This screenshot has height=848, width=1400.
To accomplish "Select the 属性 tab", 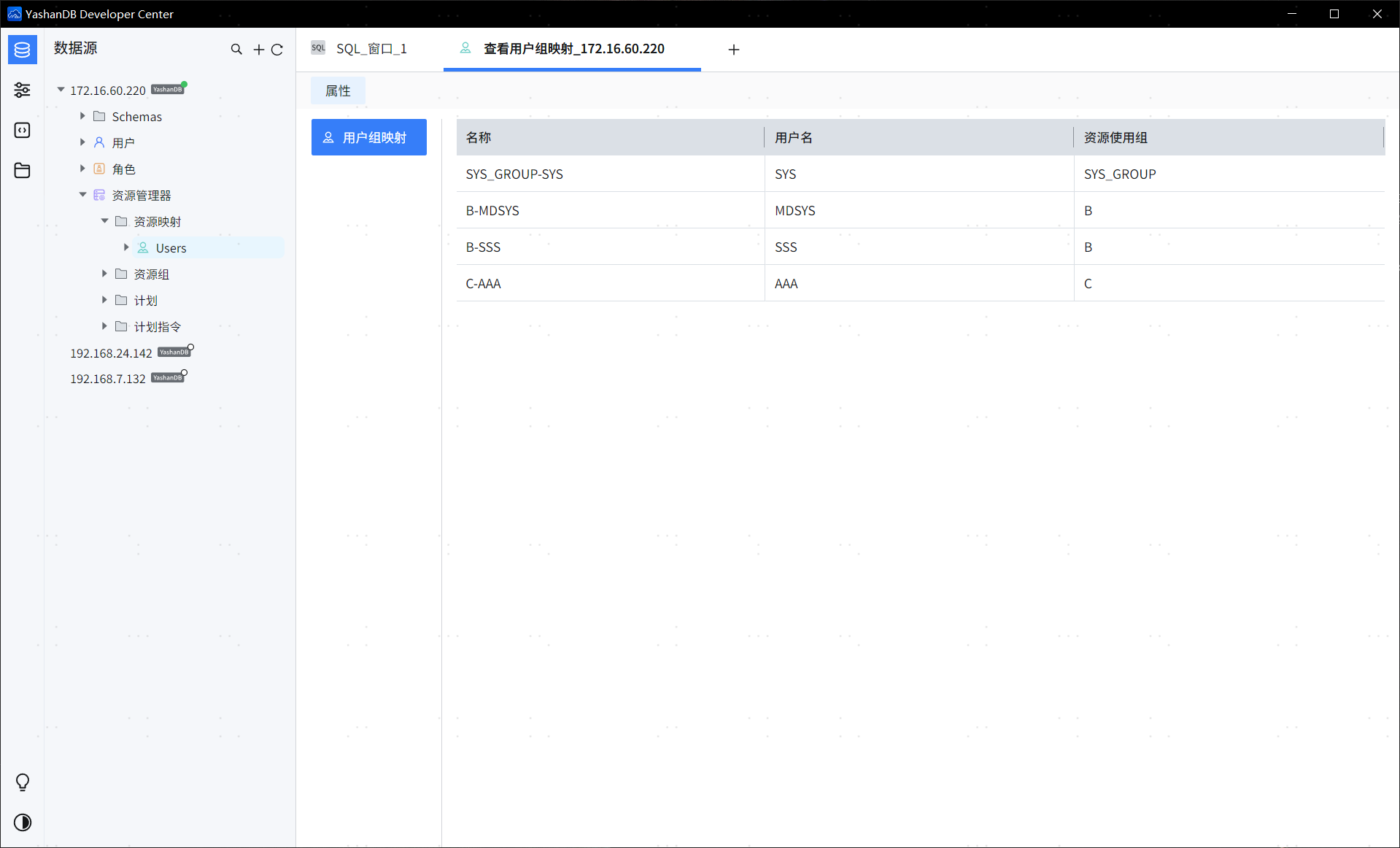I will click(x=338, y=90).
